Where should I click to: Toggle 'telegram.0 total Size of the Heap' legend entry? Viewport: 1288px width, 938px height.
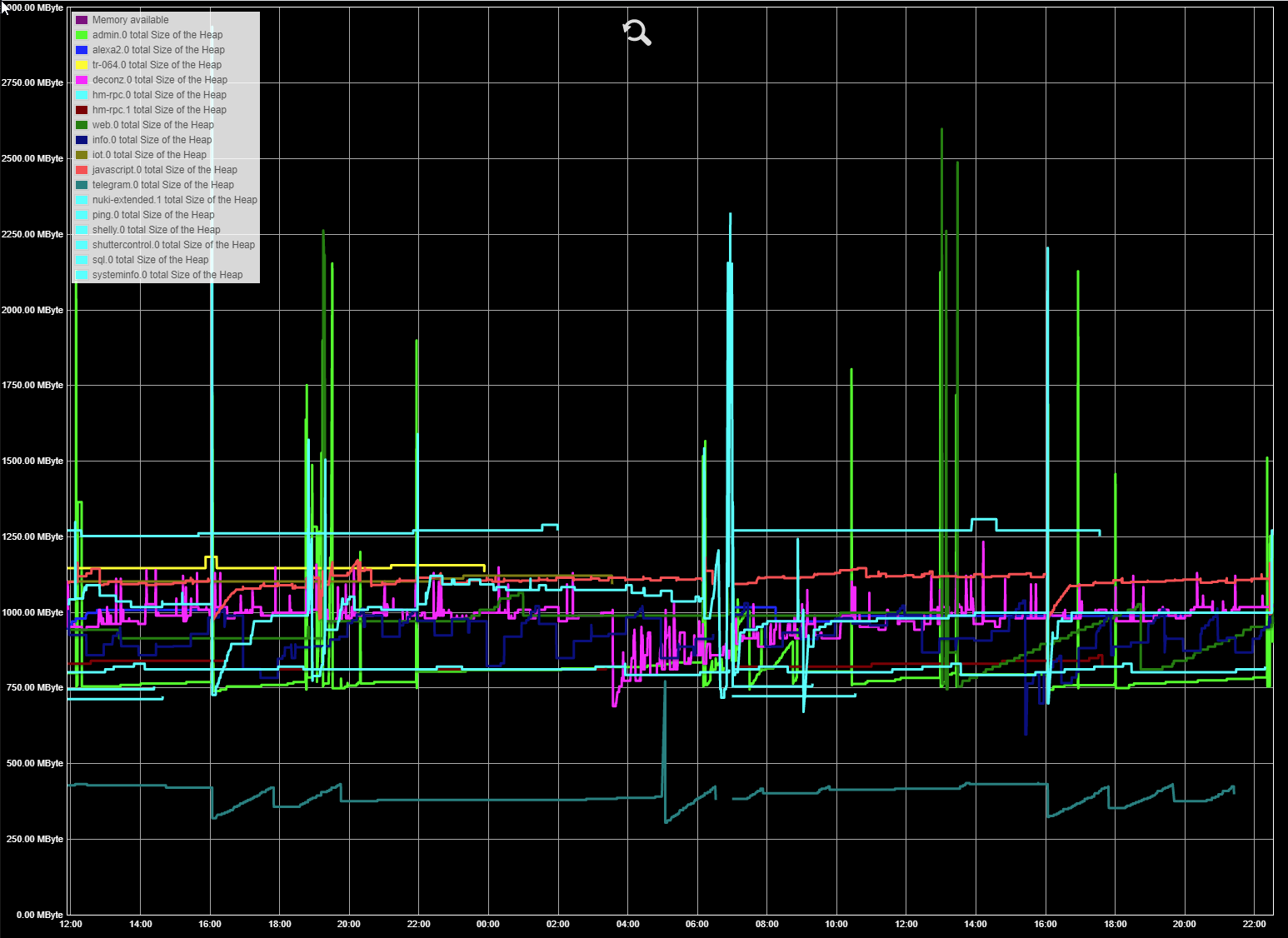click(x=155, y=185)
